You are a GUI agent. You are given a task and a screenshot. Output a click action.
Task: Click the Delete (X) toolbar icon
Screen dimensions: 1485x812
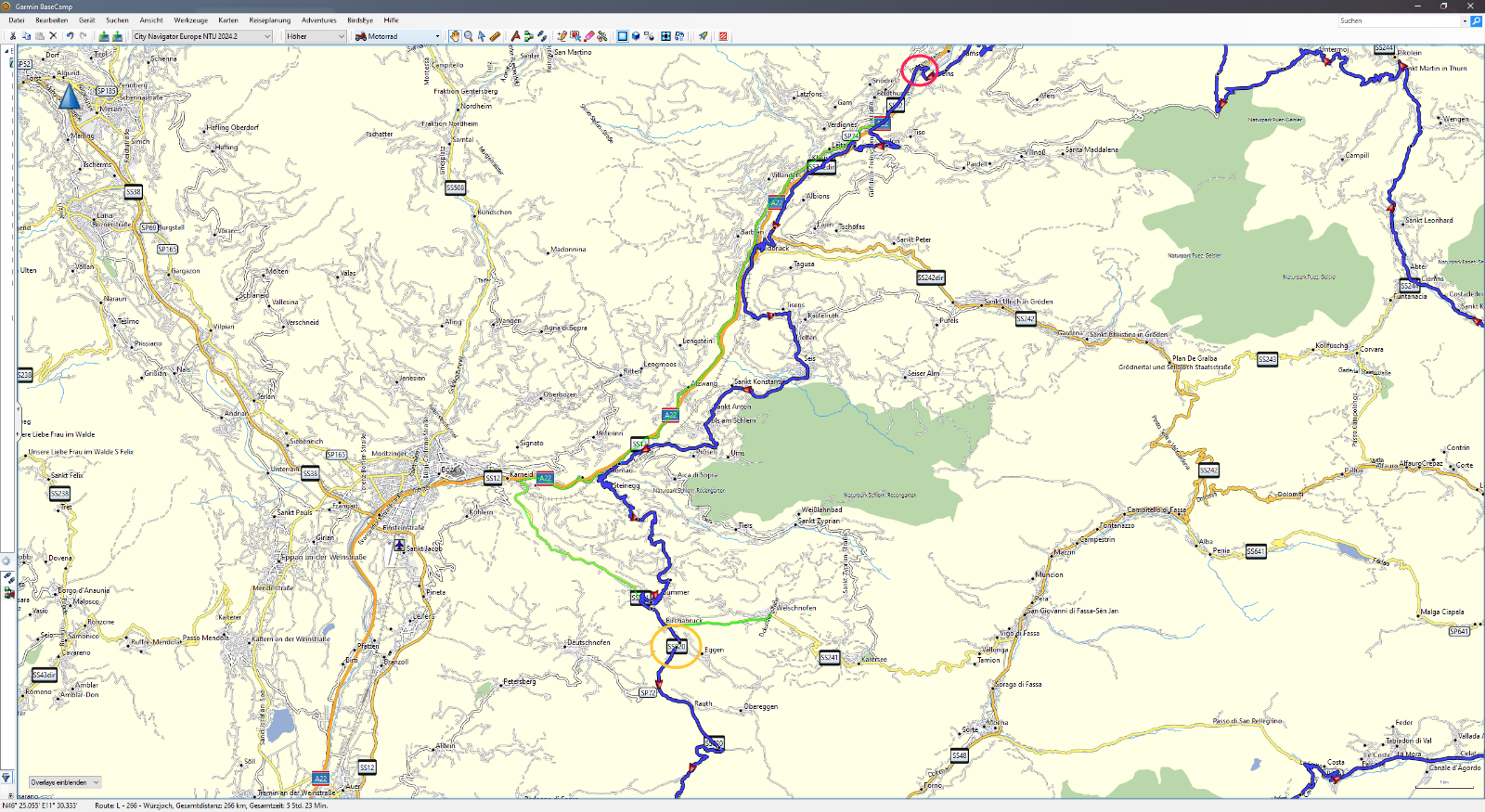coord(53,36)
